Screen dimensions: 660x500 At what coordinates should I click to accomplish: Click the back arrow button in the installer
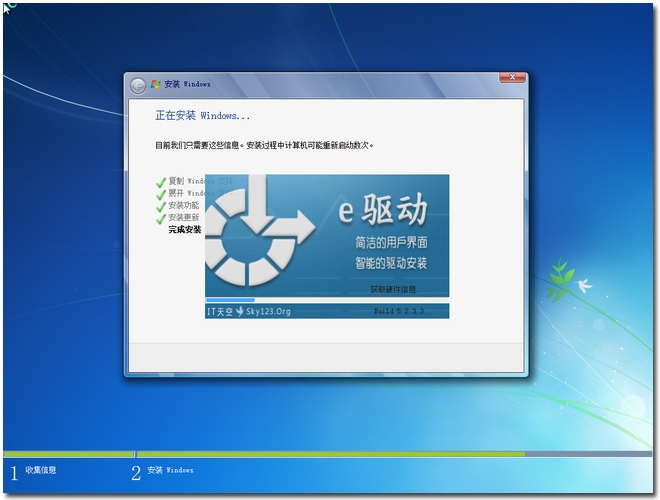pos(138,86)
